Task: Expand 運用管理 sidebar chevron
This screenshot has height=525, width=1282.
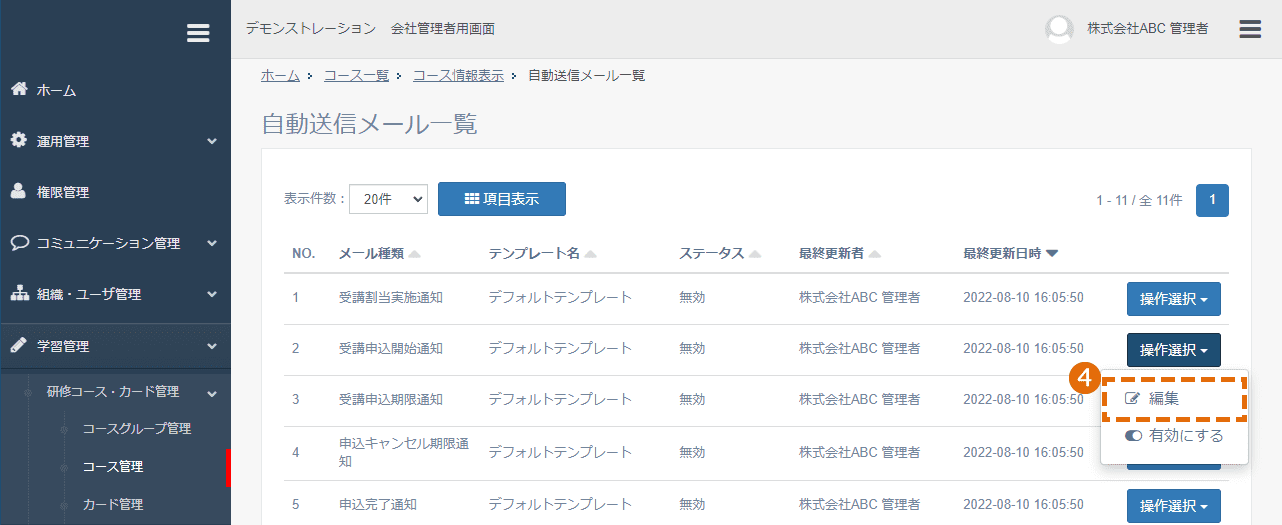Action: (212, 142)
